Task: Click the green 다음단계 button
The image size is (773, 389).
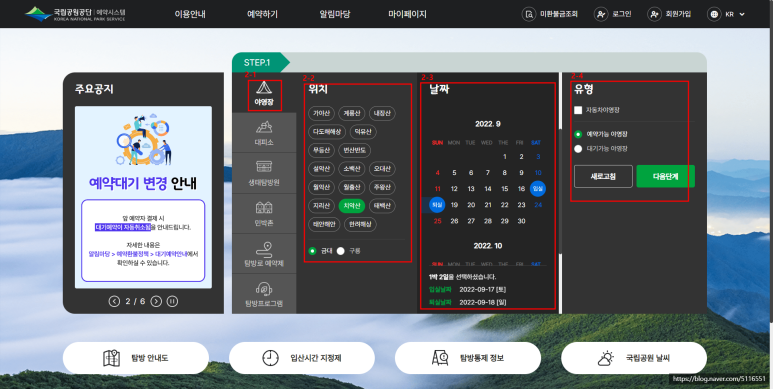Action: point(666,177)
